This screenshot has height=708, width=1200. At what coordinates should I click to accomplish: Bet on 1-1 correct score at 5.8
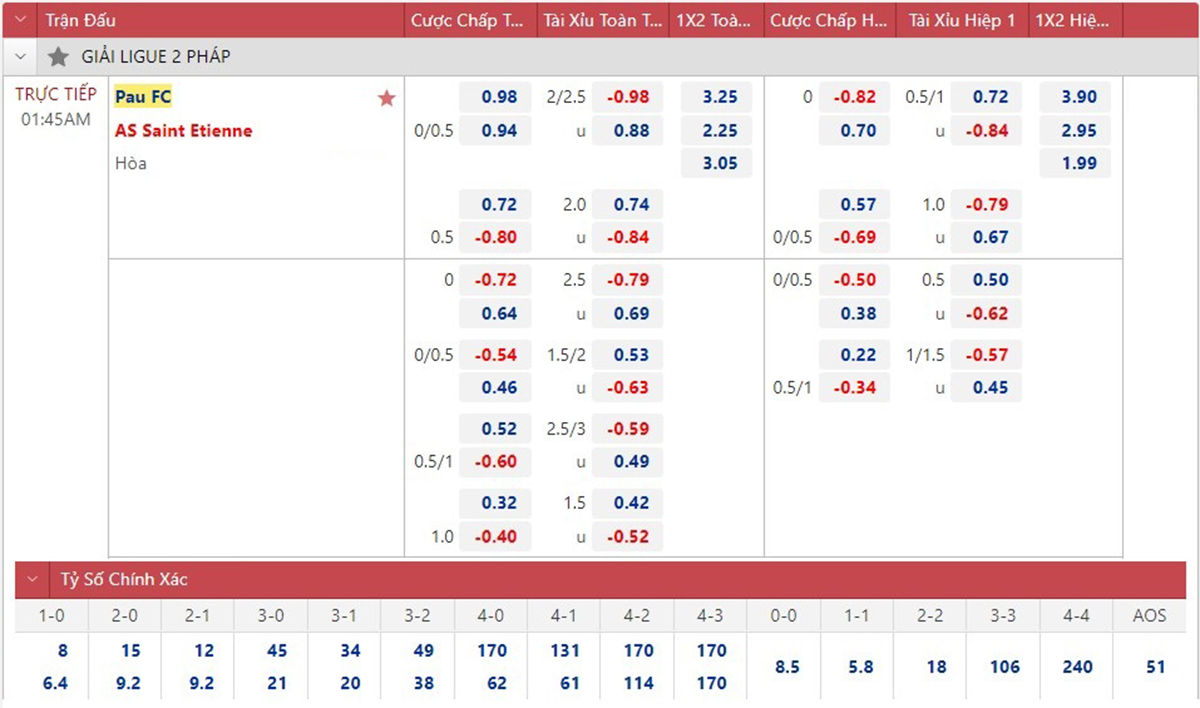click(860, 666)
